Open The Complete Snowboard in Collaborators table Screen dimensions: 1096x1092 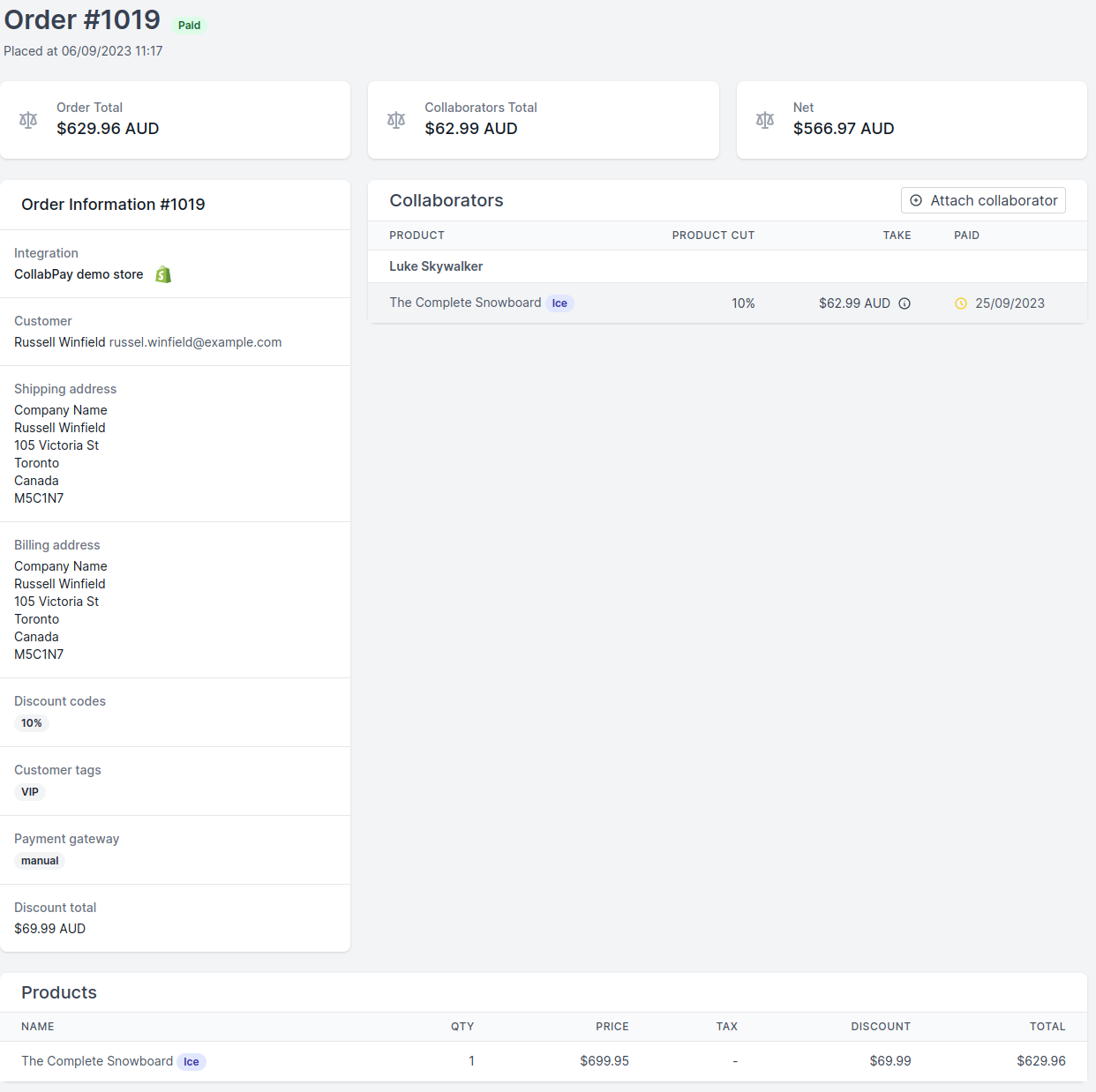(x=465, y=303)
